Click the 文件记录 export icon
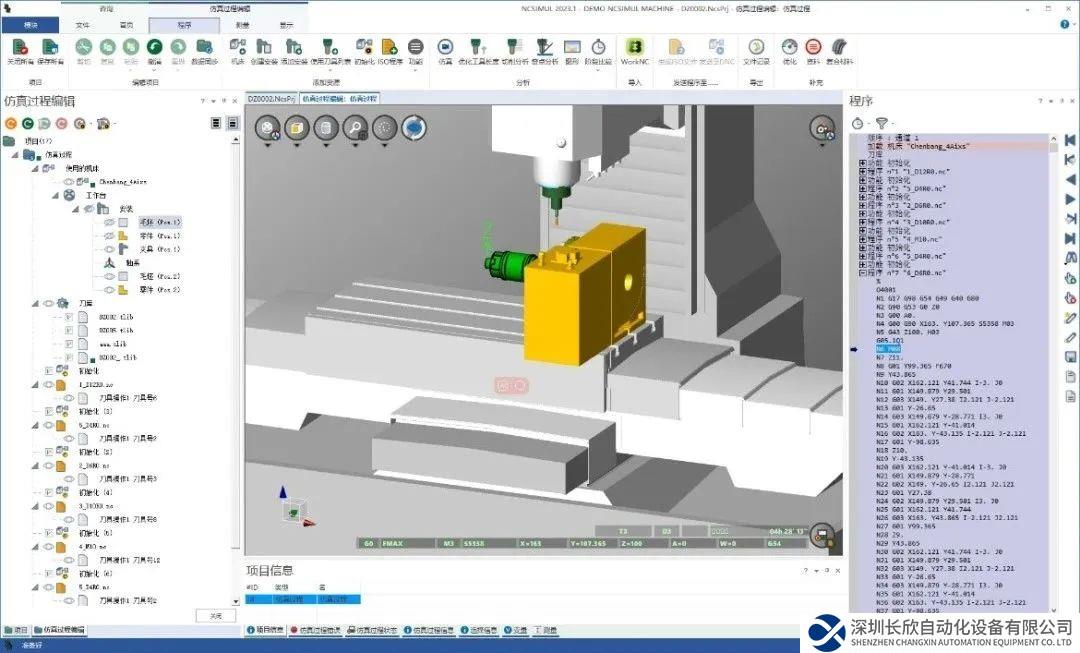The image size is (1080, 653). pyautogui.click(x=756, y=49)
